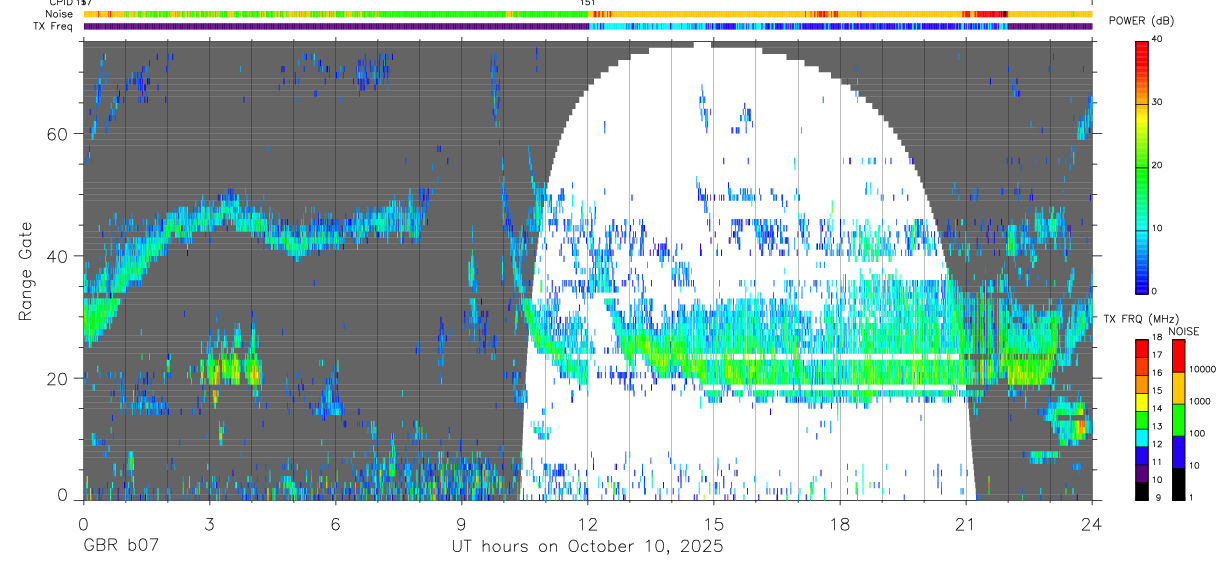Click the 30 value on the power scale
The image size is (1228, 567).
click(x=1158, y=103)
